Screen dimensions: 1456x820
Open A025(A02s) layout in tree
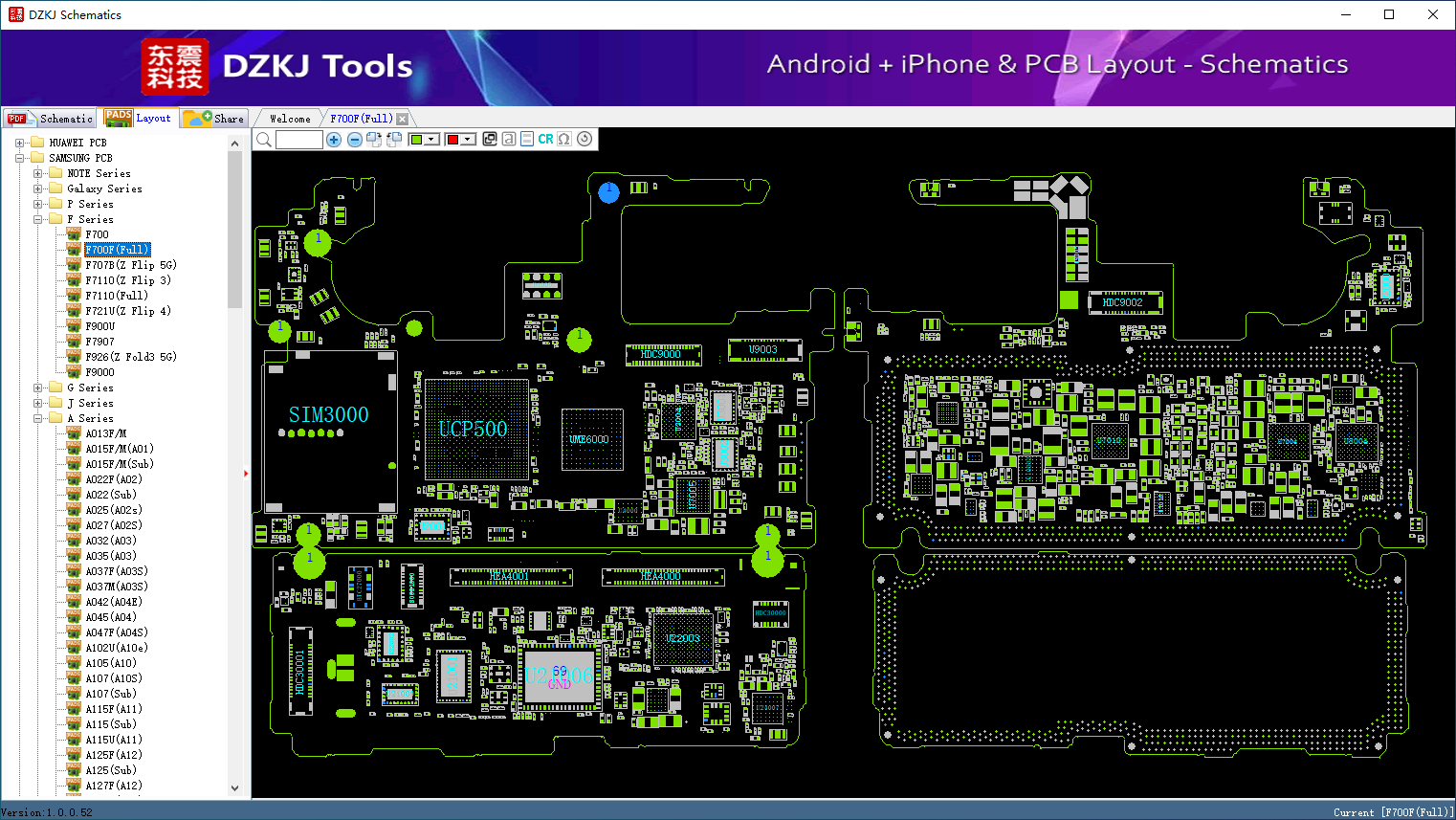pos(114,510)
